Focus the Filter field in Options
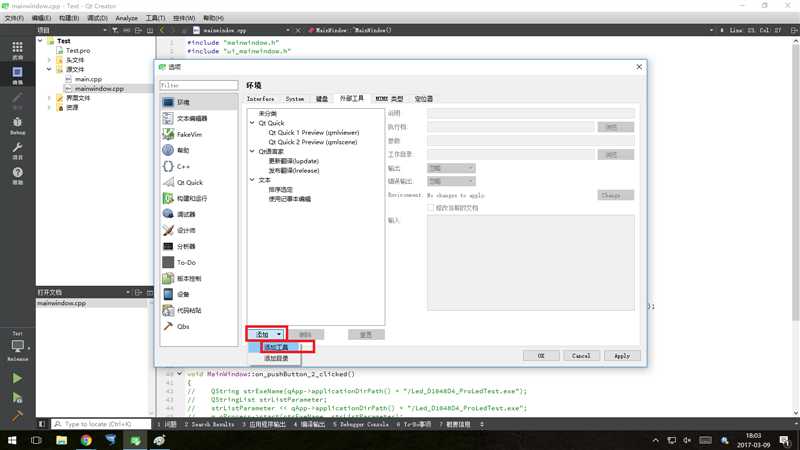Image resolution: width=800 pixels, height=450 pixels. pos(198,85)
